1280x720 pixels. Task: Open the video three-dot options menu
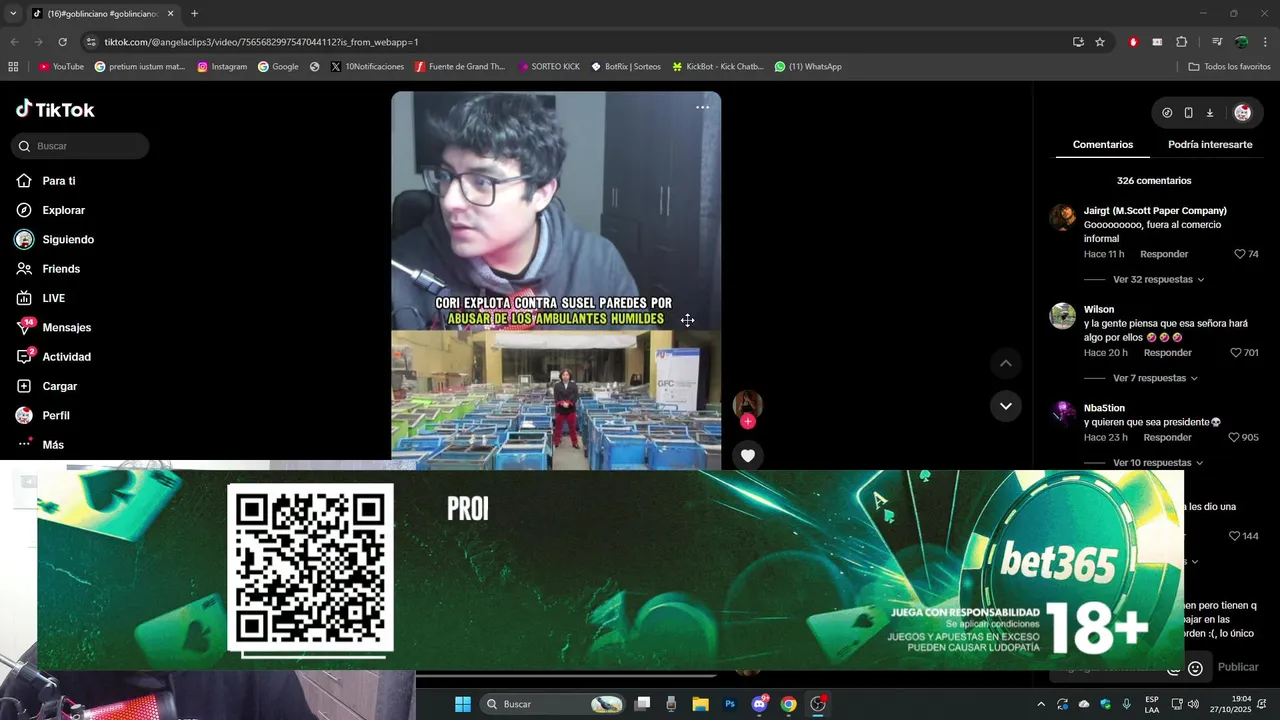(x=702, y=107)
